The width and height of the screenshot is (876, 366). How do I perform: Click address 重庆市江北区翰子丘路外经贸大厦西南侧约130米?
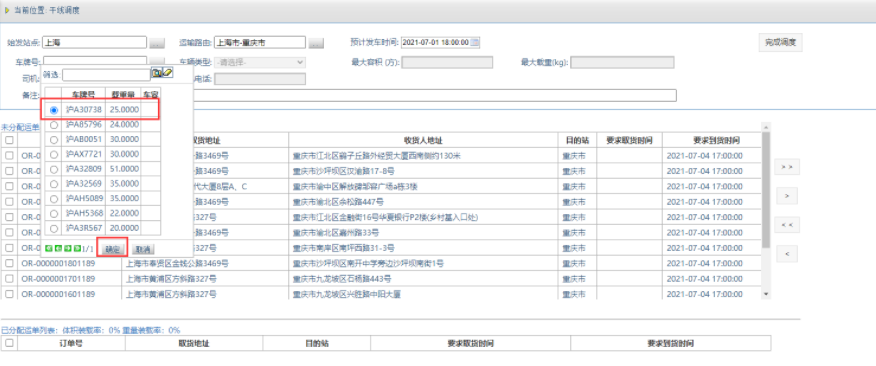click(x=377, y=155)
